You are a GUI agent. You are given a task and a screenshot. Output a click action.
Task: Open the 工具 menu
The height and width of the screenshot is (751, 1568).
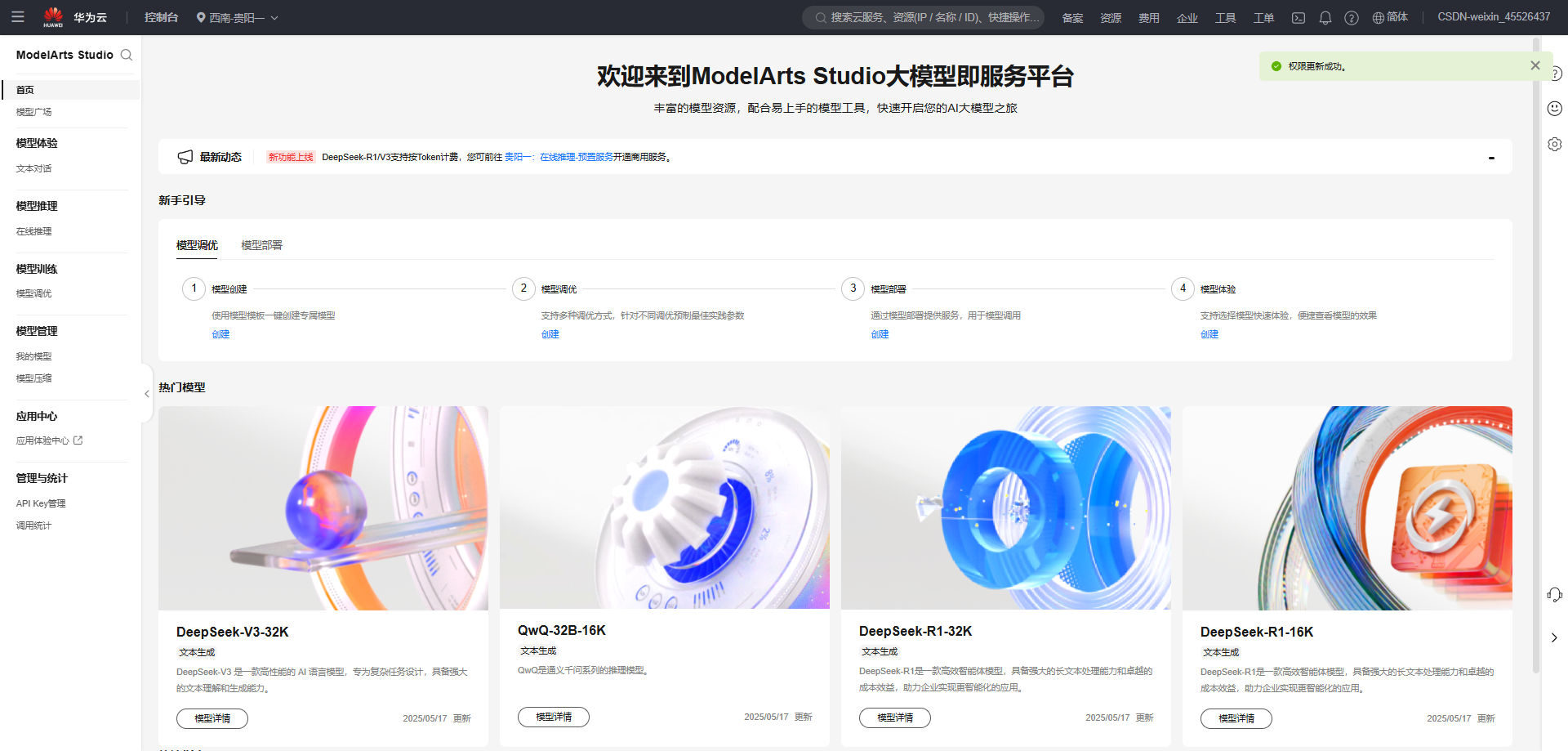click(1226, 18)
